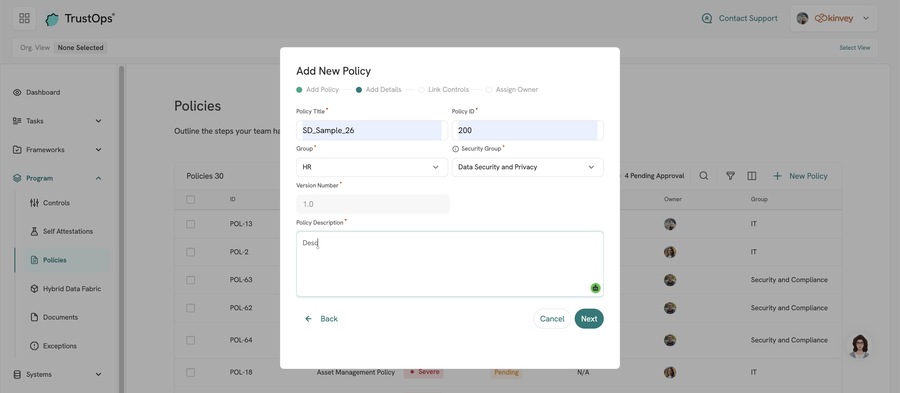Click the Contact Support headset icon

(x=707, y=18)
